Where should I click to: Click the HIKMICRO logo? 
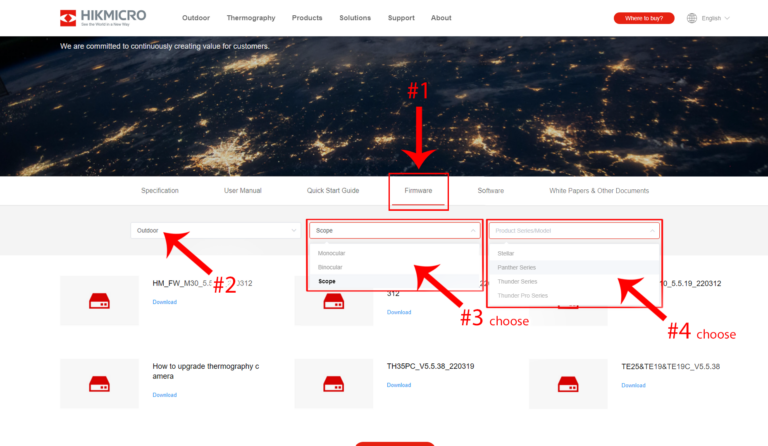click(101, 18)
